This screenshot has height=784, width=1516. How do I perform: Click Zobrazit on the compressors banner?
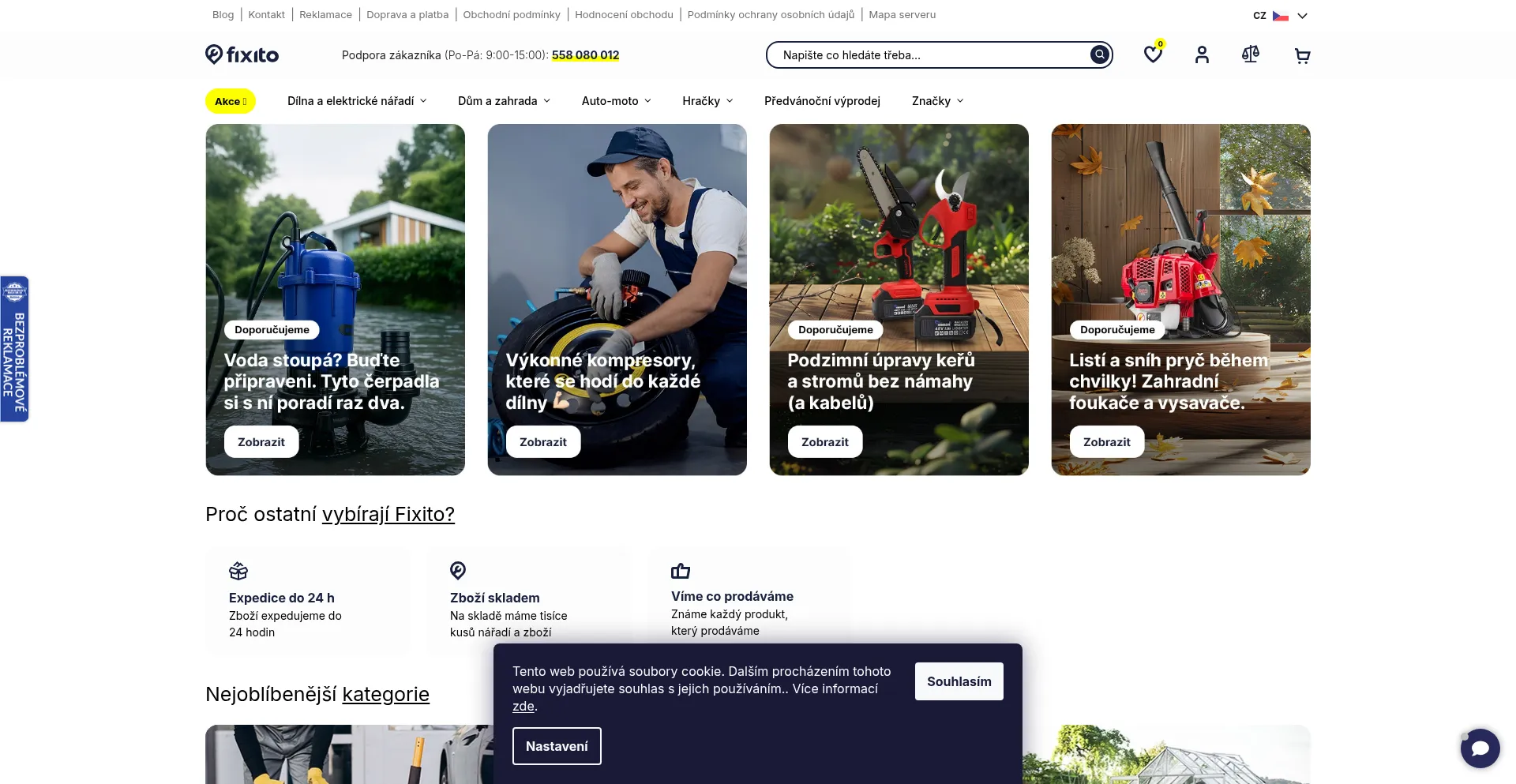click(543, 442)
